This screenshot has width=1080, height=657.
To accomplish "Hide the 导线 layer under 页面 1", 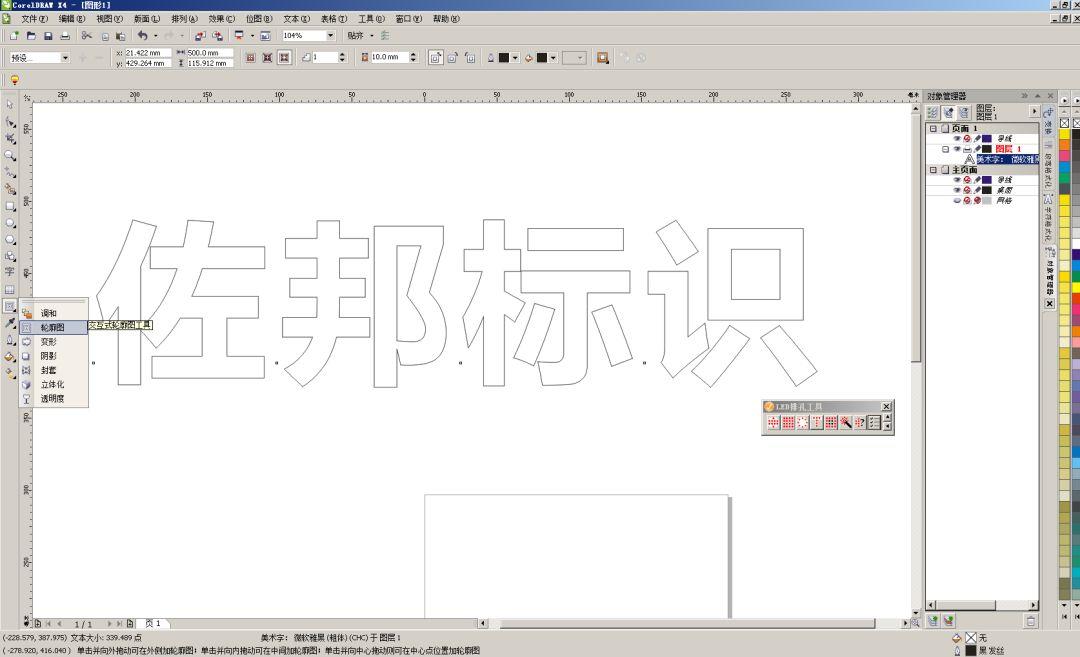I will [x=956, y=138].
